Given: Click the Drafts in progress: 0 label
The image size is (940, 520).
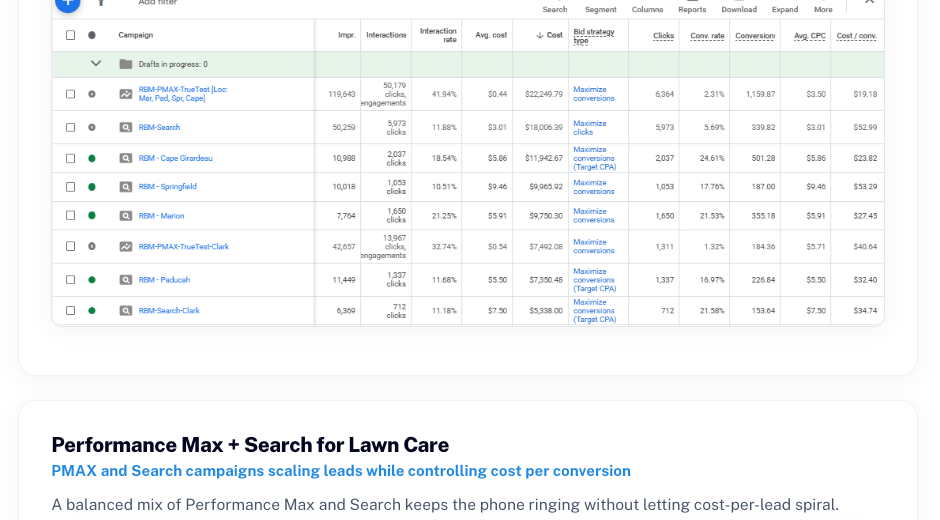Looking at the screenshot, I should click(x=173, y=64).
